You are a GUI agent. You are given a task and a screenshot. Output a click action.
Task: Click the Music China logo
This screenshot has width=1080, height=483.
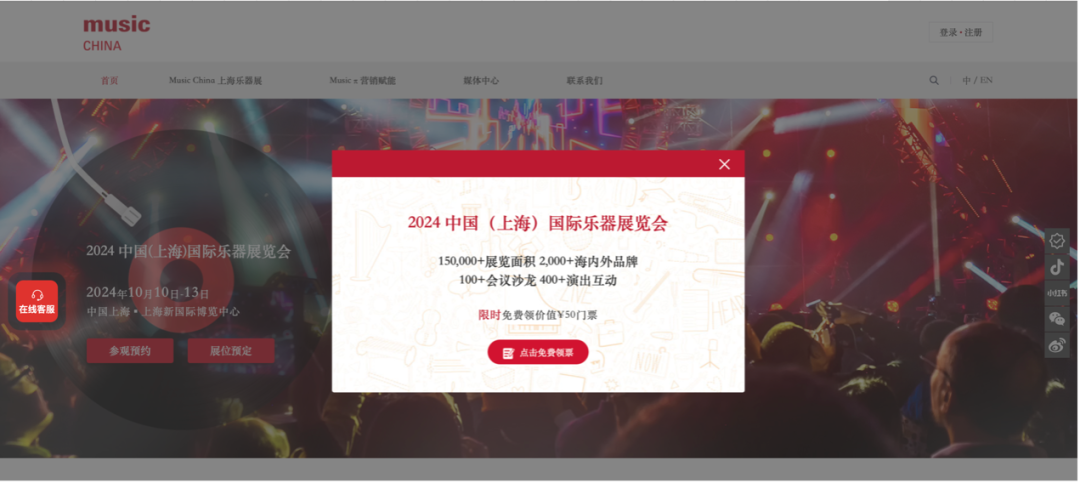116,34
